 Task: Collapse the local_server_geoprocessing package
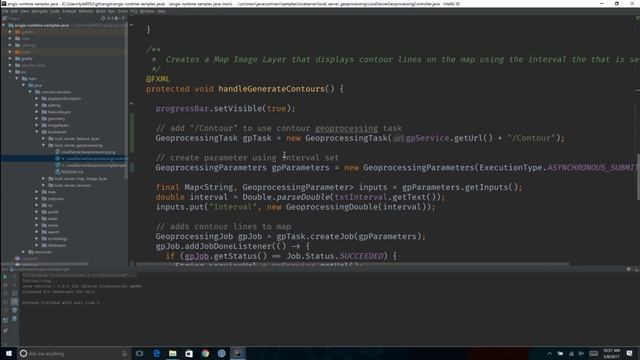[x=43, y=145]
